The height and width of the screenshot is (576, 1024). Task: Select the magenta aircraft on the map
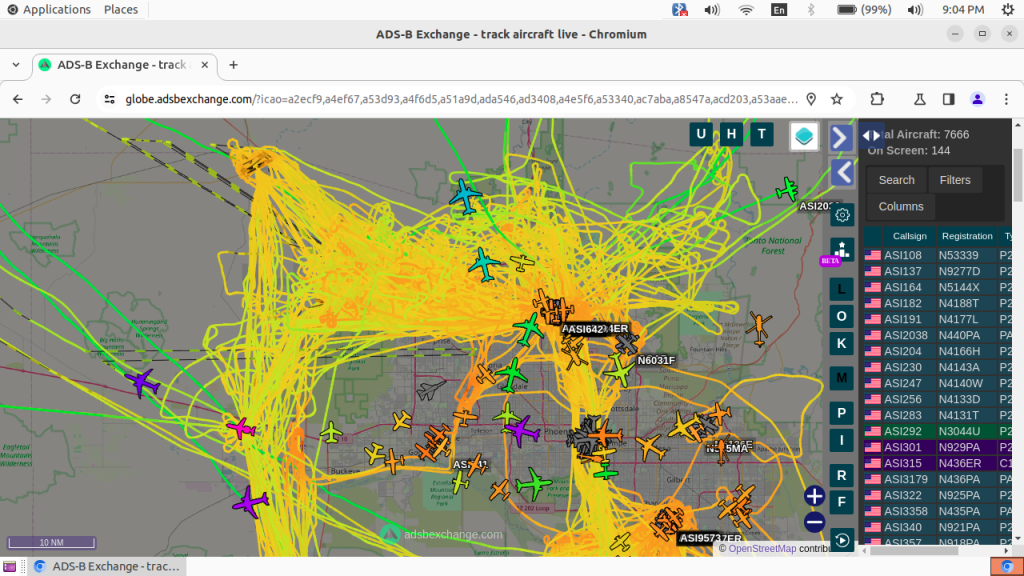[x=240, y=428]
